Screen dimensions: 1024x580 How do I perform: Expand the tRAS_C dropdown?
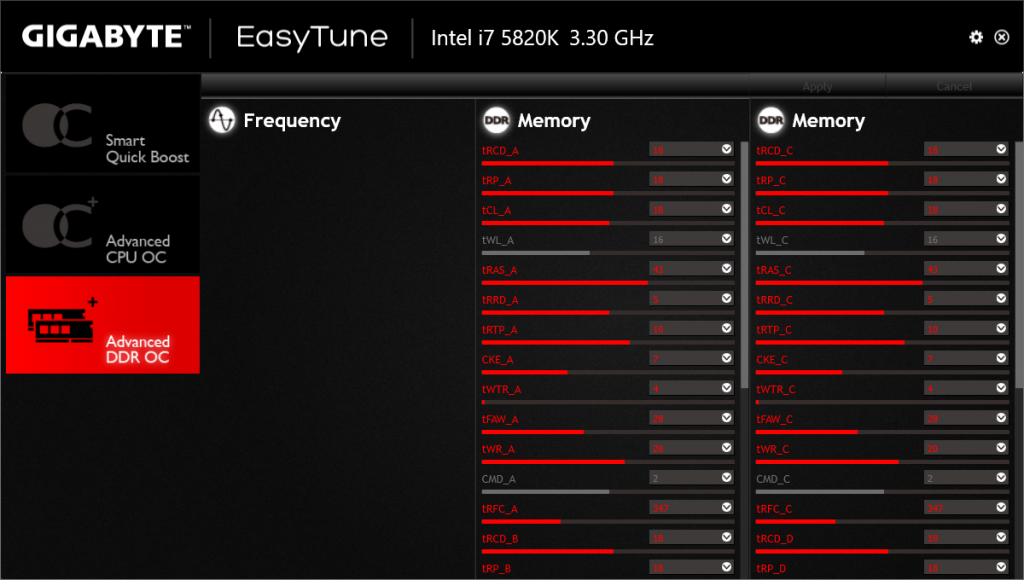click(1001, 268)
